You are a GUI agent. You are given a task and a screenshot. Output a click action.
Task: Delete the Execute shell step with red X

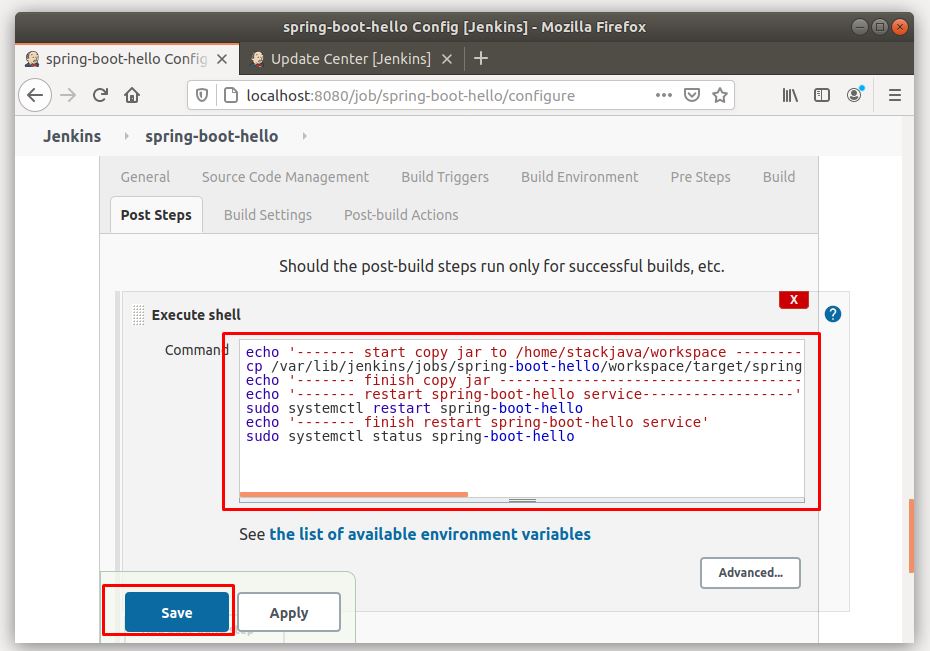click(794, 300)
